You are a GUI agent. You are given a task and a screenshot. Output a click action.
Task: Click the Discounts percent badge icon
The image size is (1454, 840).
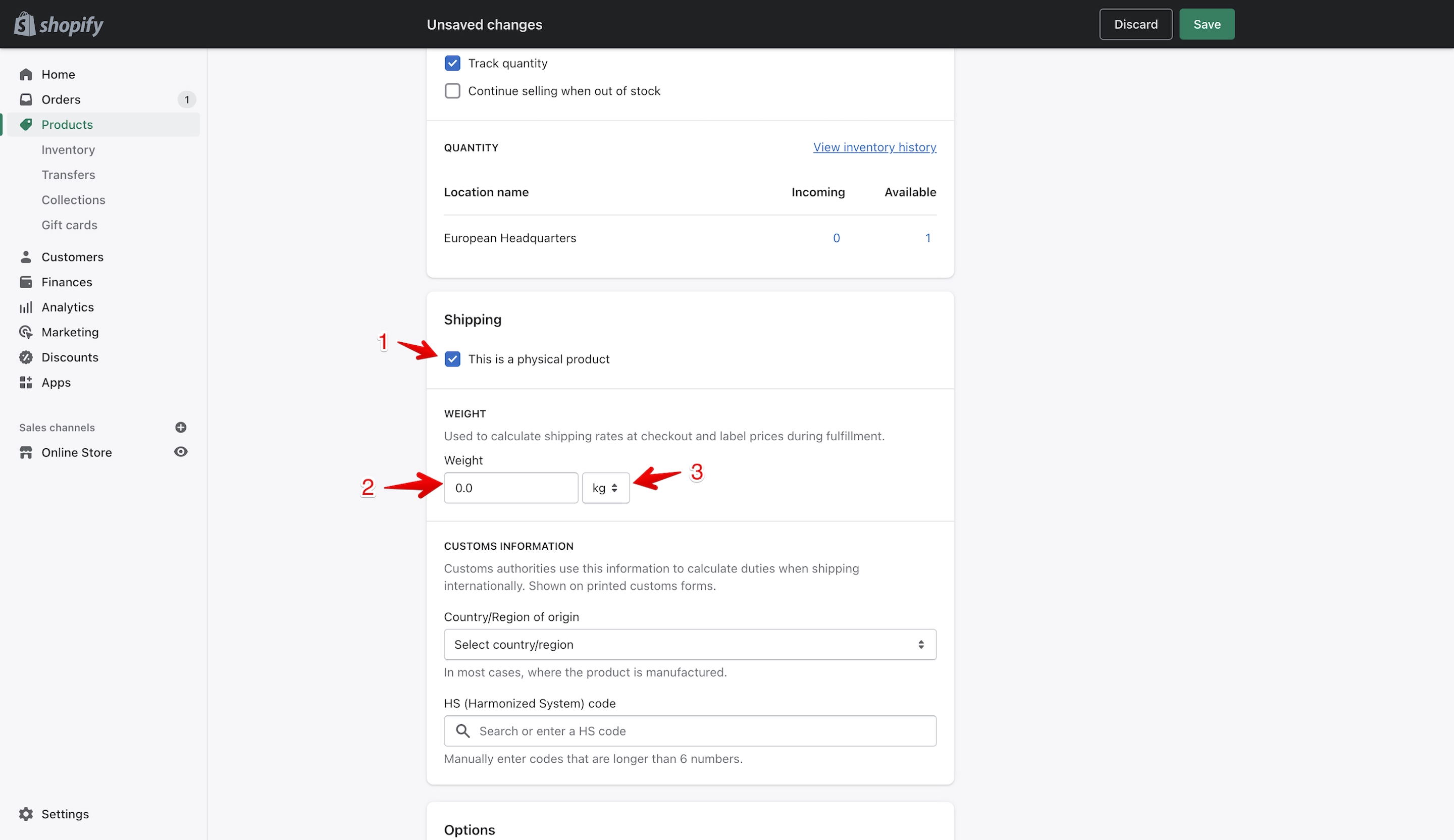[26, 357]
